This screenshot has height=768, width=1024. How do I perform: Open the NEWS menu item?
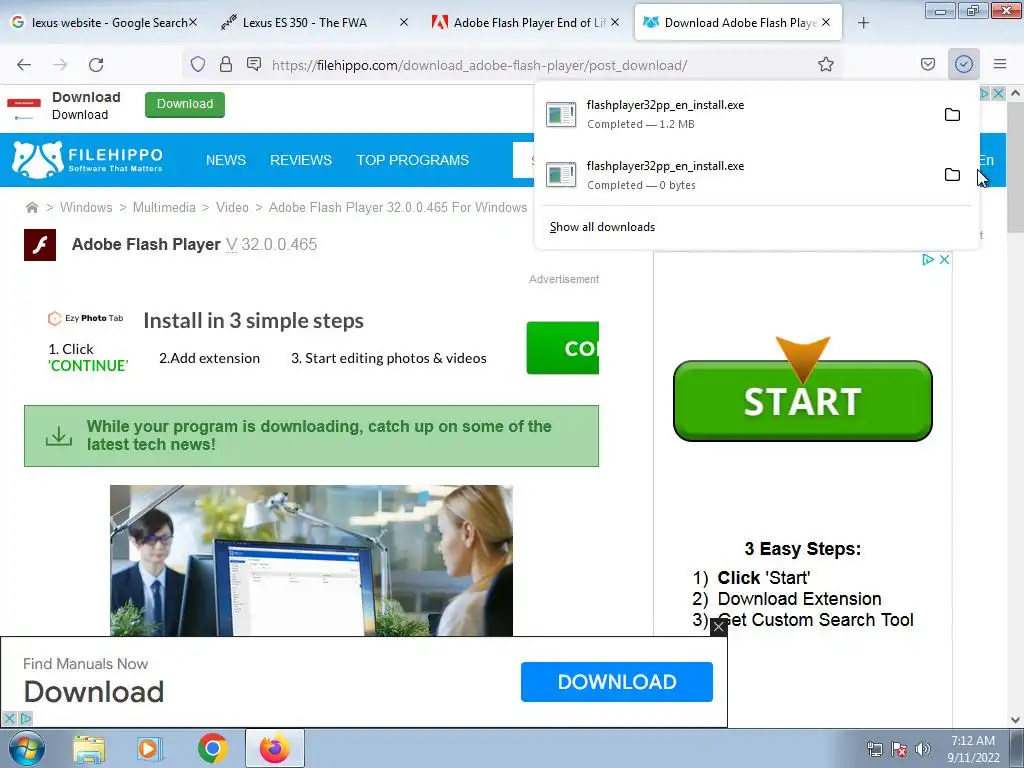226,160
